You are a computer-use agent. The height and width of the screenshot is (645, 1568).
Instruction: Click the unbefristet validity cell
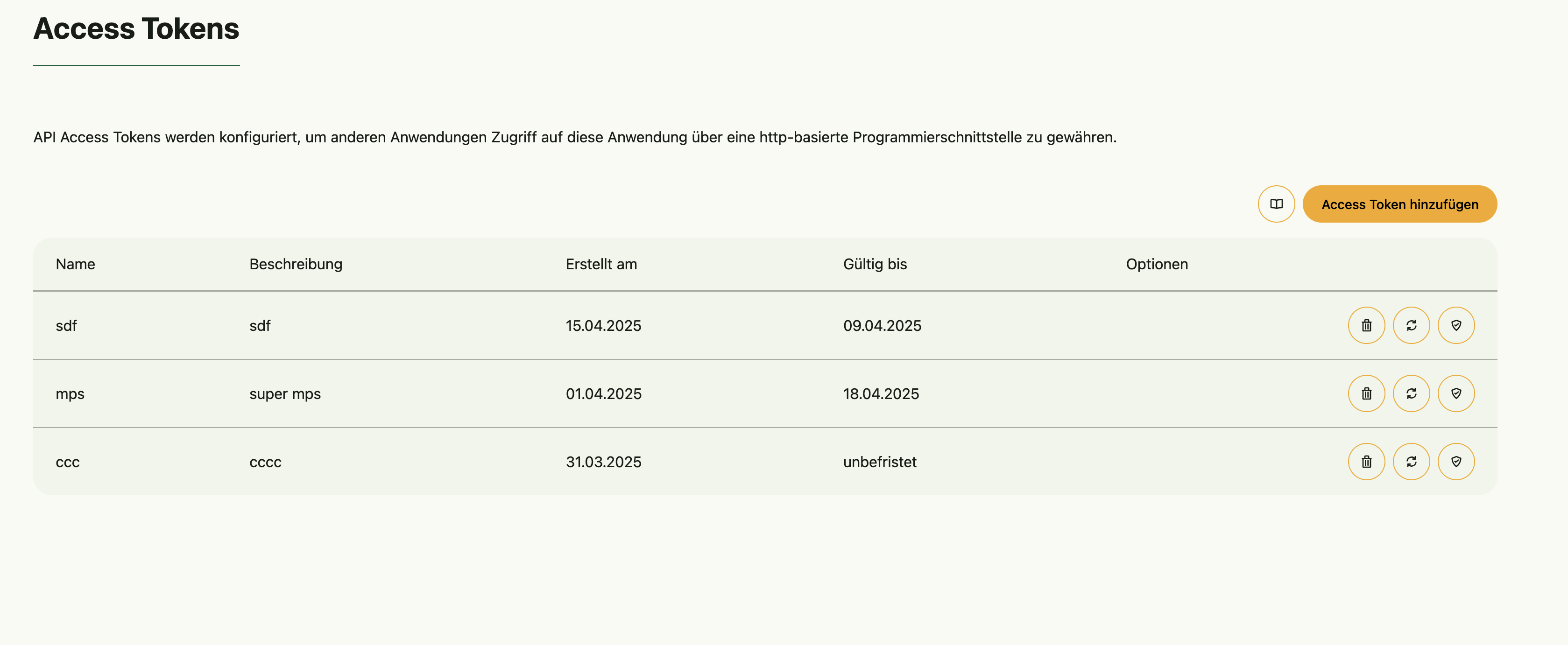pos(880,462)
